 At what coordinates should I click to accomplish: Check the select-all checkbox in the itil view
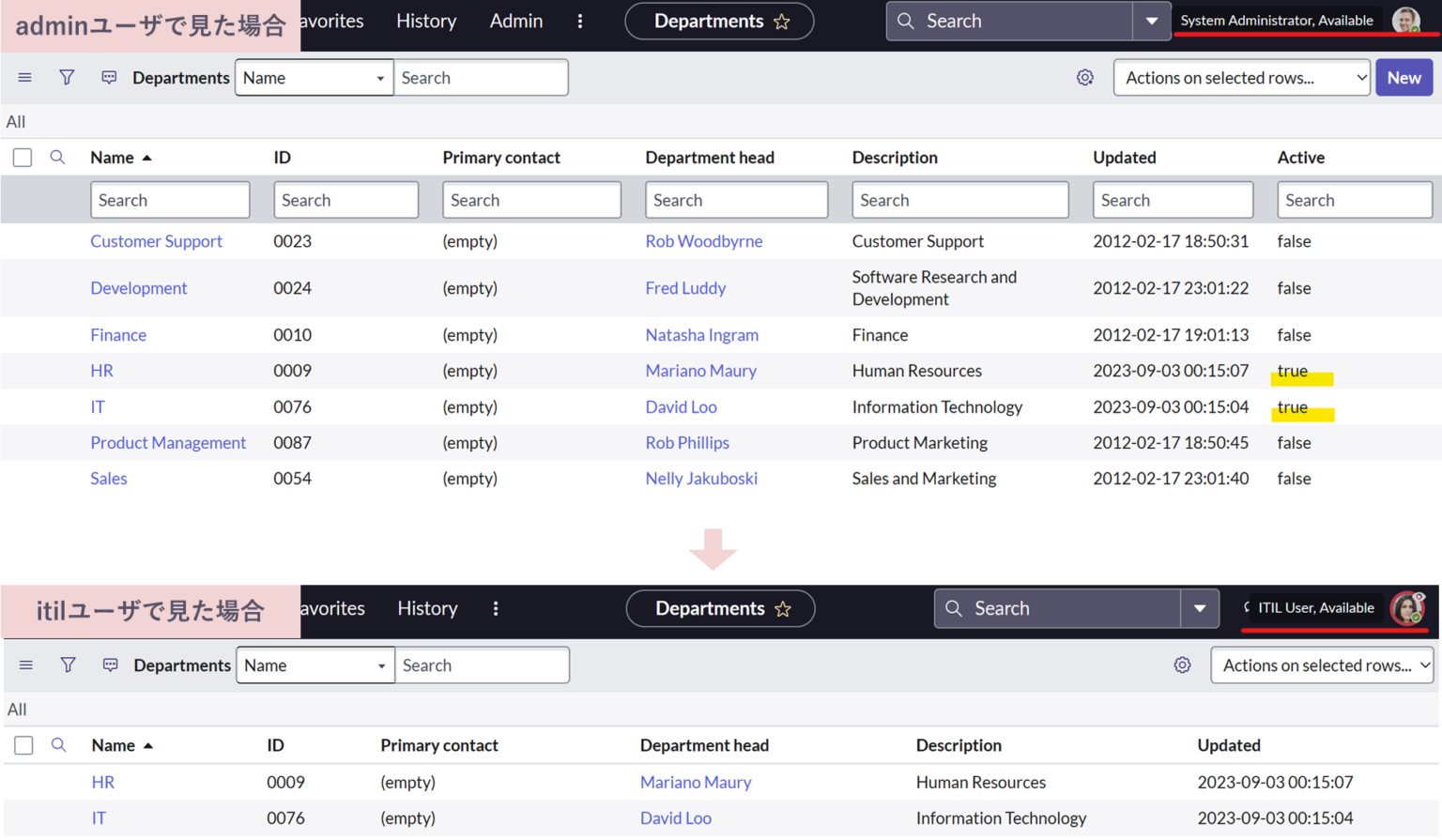(23, 744)
